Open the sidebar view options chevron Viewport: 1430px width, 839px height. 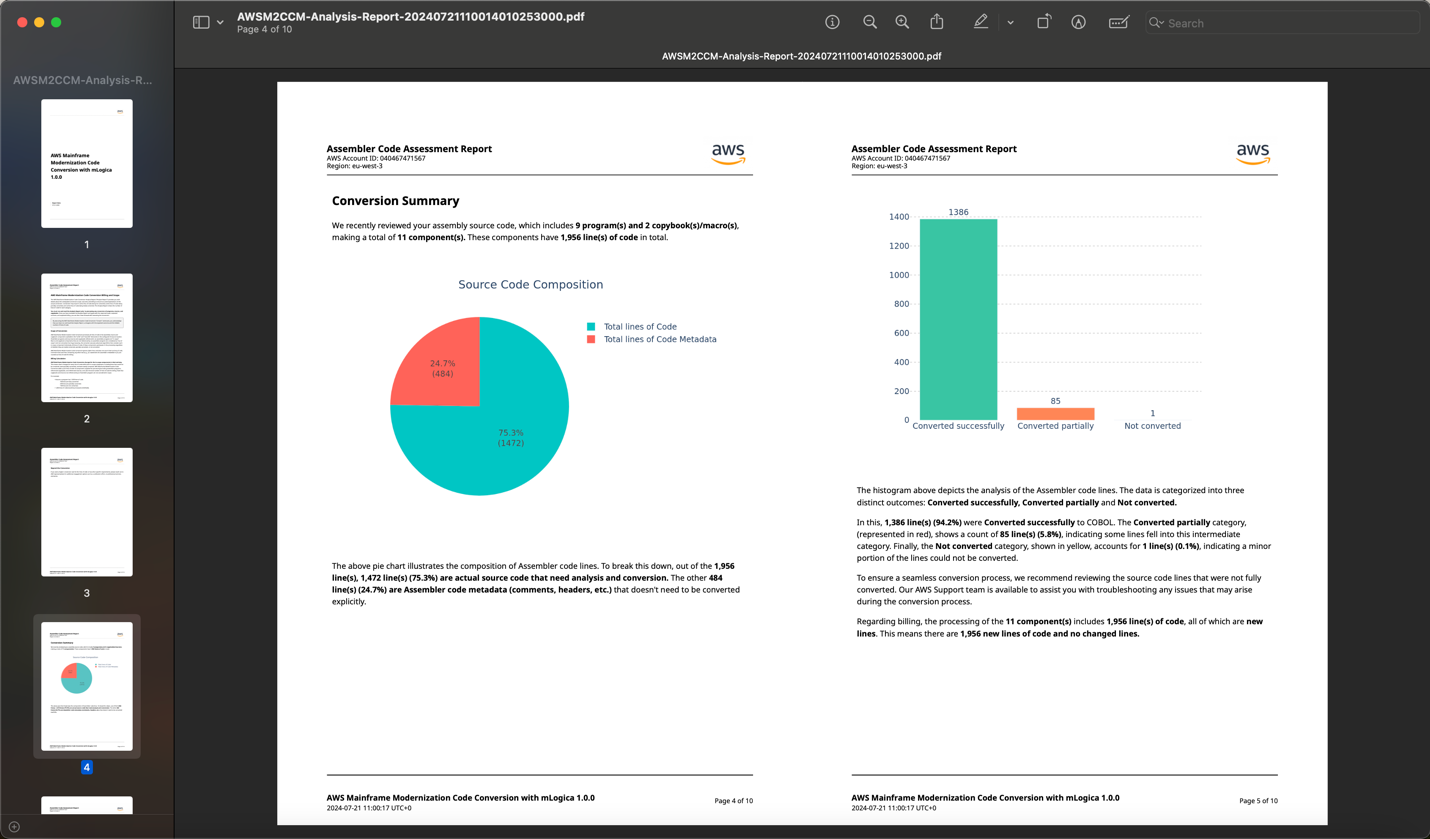pos(221,22)
